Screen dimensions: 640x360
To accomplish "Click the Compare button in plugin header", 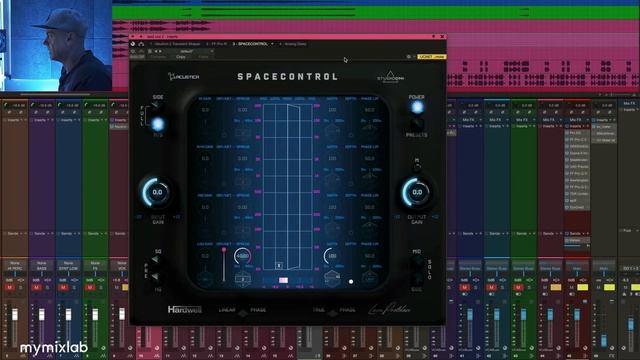I will coord(158,57).
